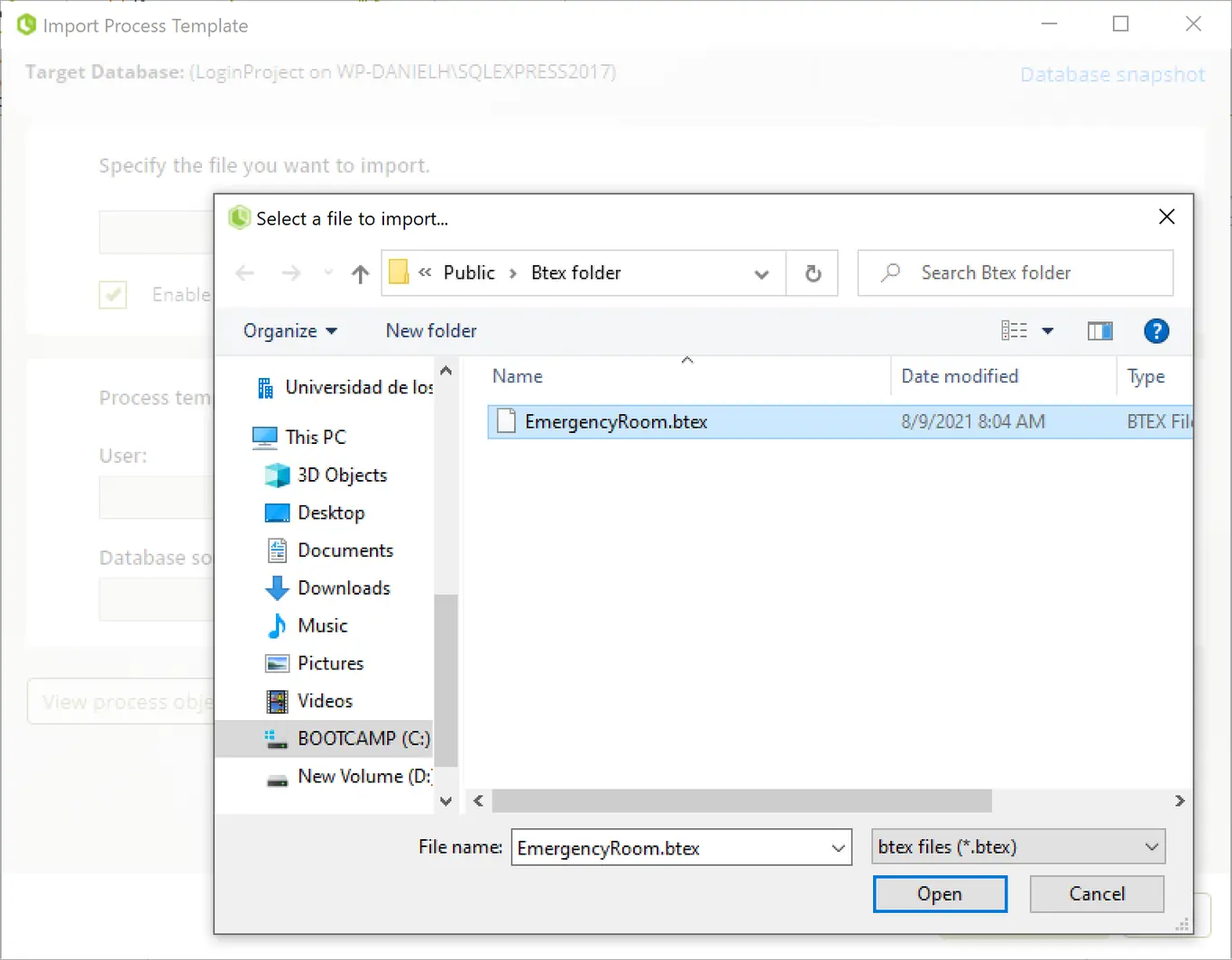This screenshot has width=1232, height=960.
Task: Toggle the Enable checkbox in Import window
Action: (x=113, y=295)
